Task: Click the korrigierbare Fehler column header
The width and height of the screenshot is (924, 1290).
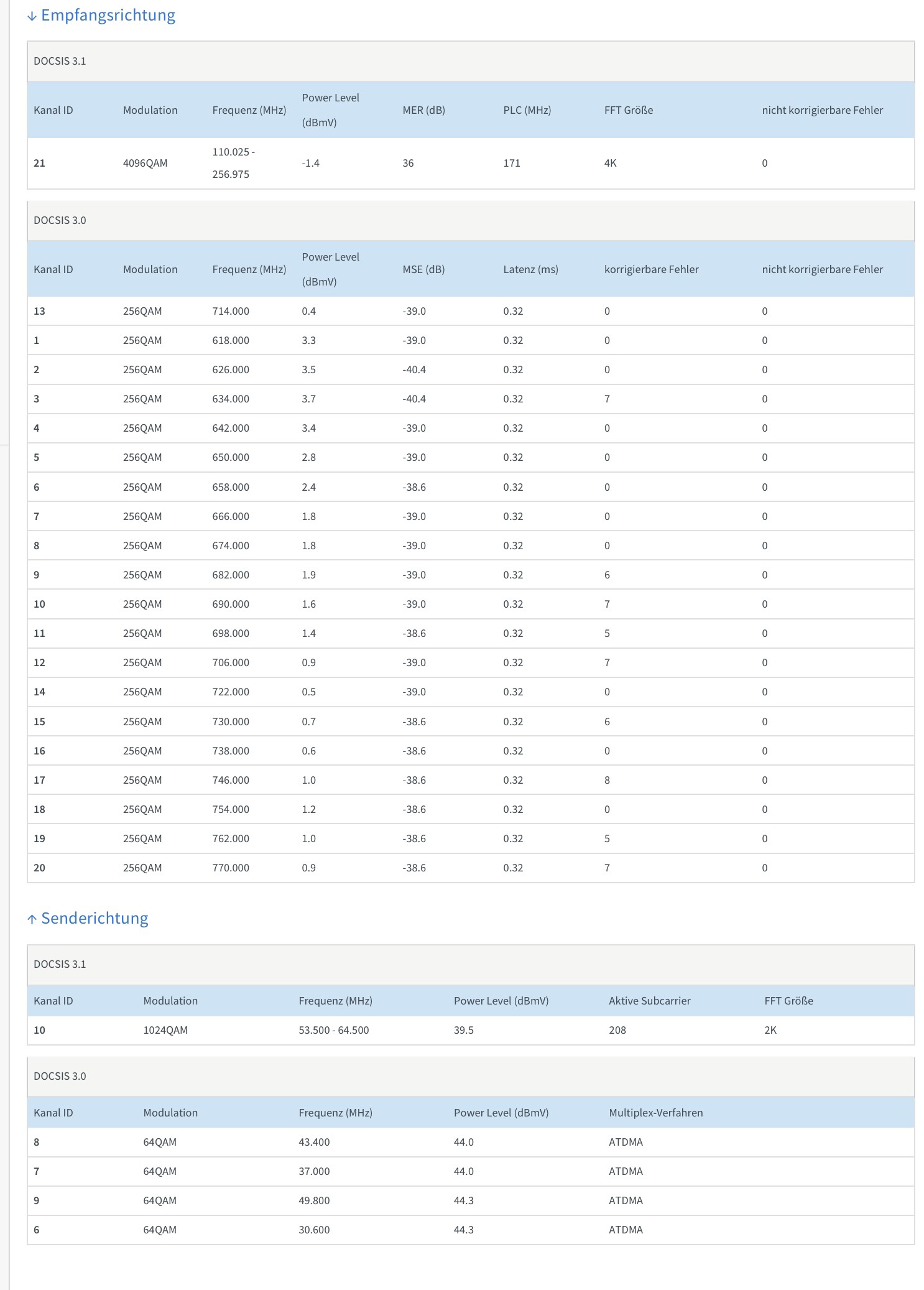Action: [651, 269]
